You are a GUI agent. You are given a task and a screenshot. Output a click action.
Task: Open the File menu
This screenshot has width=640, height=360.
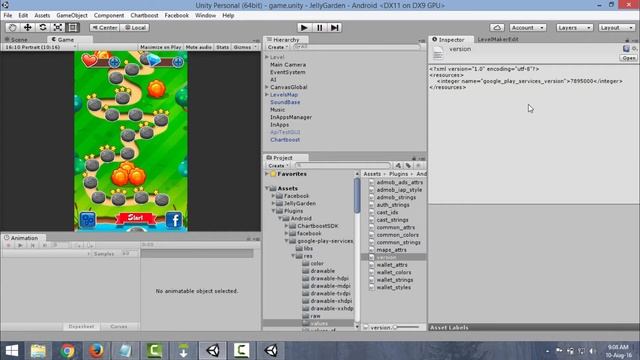pos(8,15)
